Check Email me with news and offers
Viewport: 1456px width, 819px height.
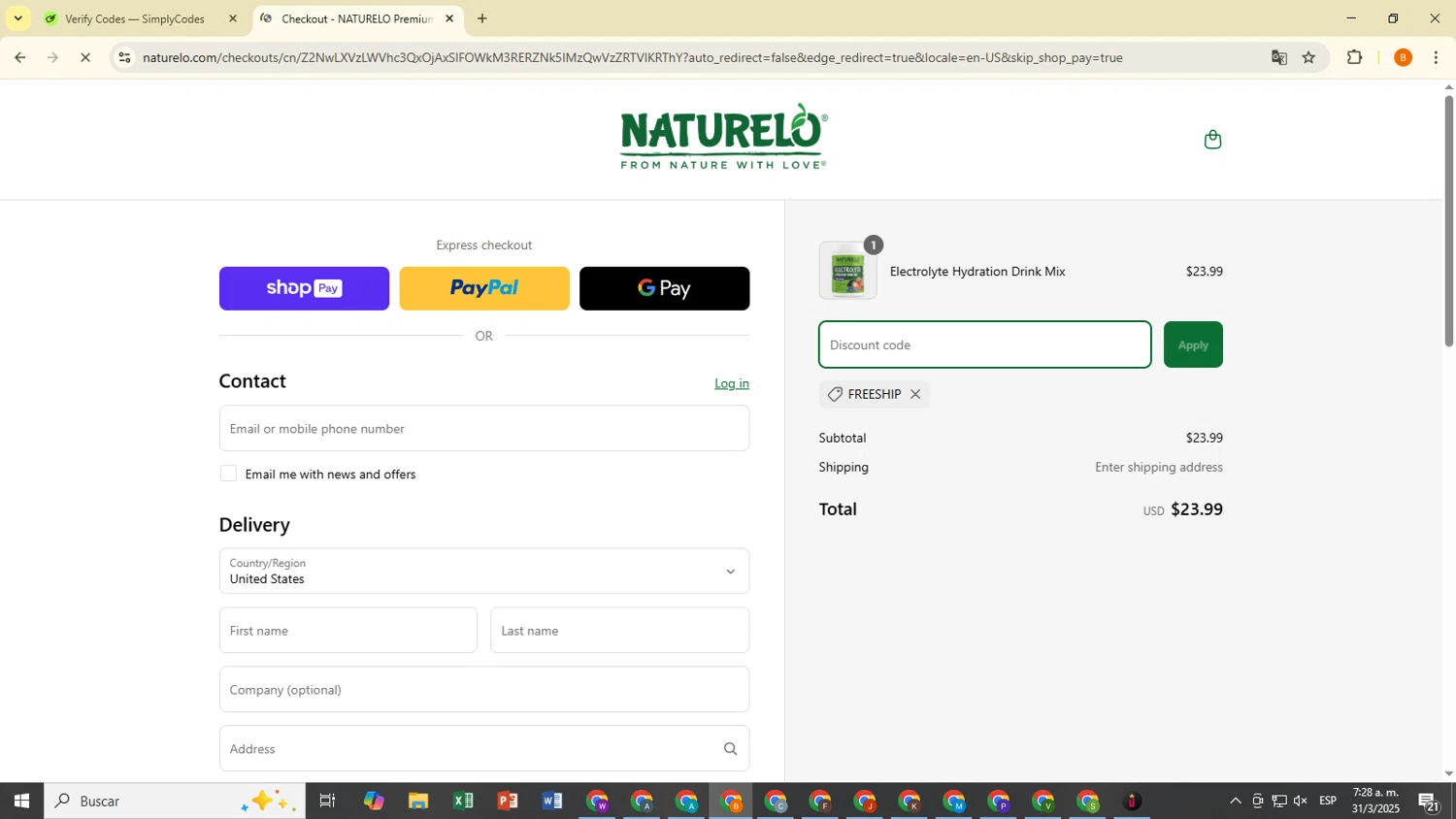click(228, 474)
